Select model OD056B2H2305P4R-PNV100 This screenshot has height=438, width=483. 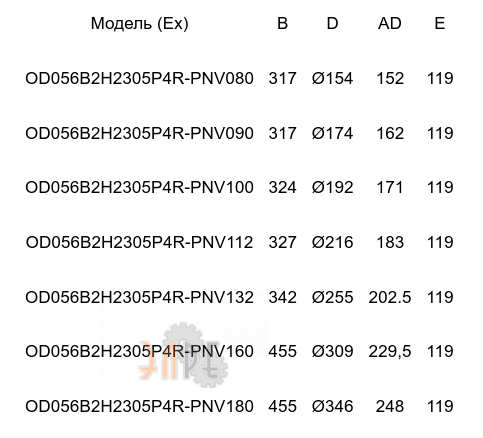coord(139,187)
